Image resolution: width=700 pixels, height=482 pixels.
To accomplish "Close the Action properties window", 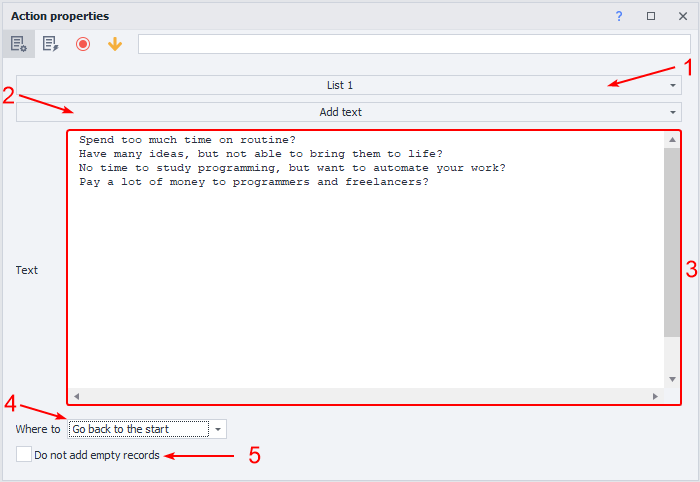I will pos(681,16).
